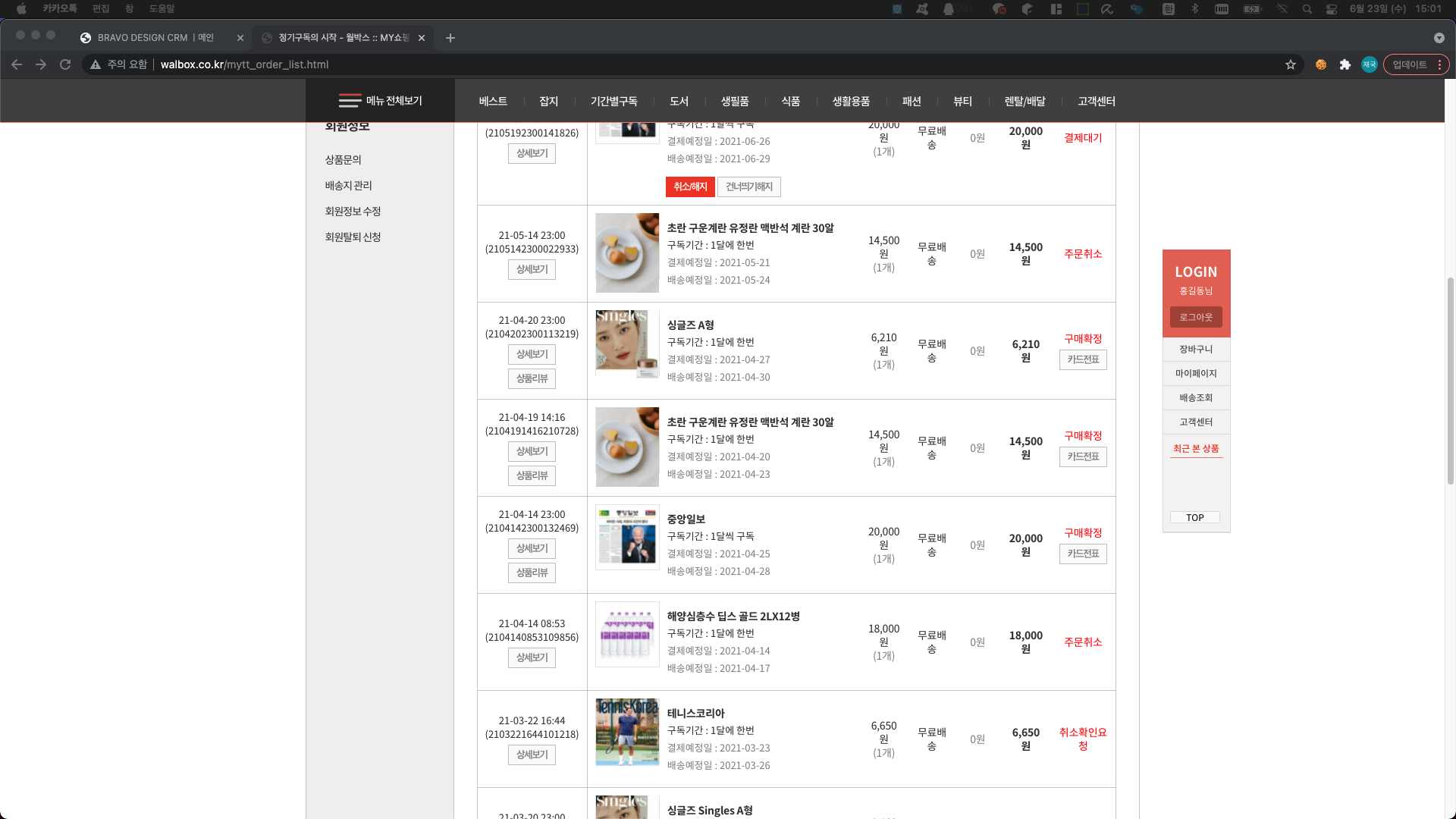The height and width of the screenshot is (819, 1456).
Task: Open the 생활용품 category
Action: pyautogui.click(x=851, y=101)
